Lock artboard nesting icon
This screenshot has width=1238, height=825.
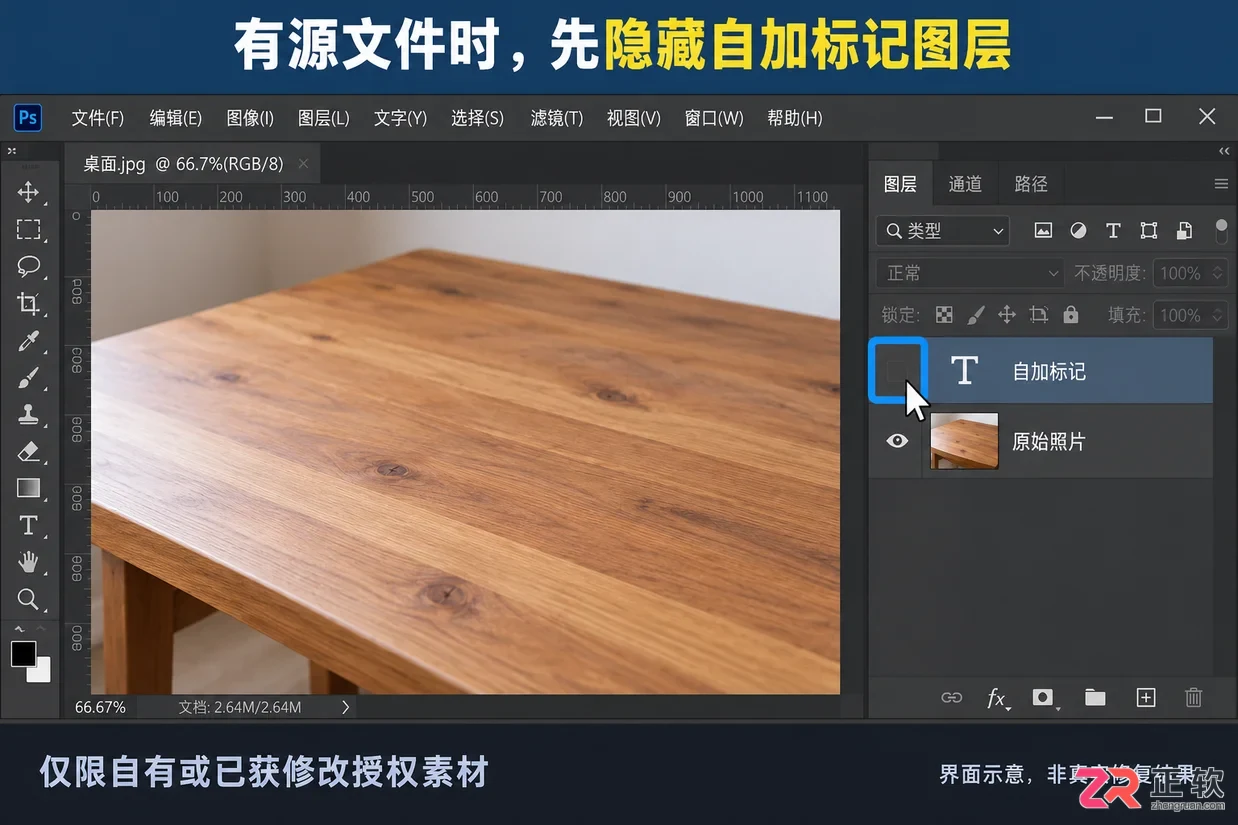point(1039,315)
